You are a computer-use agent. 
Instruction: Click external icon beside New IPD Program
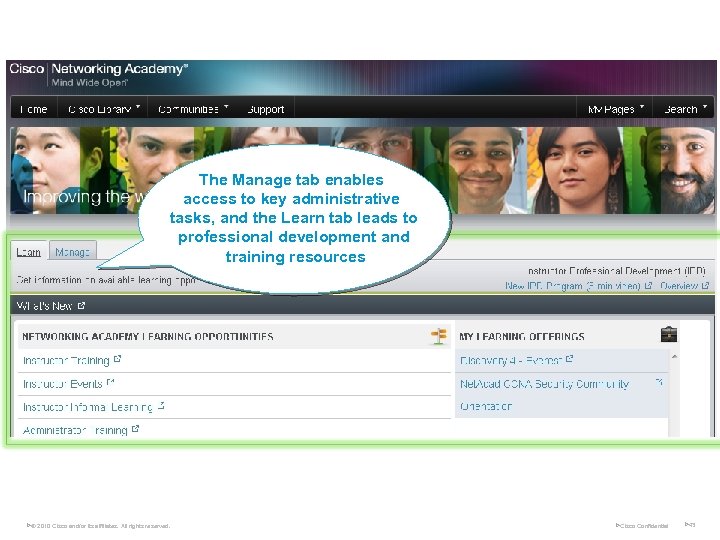pyautogui.click(x=648, y=286)
